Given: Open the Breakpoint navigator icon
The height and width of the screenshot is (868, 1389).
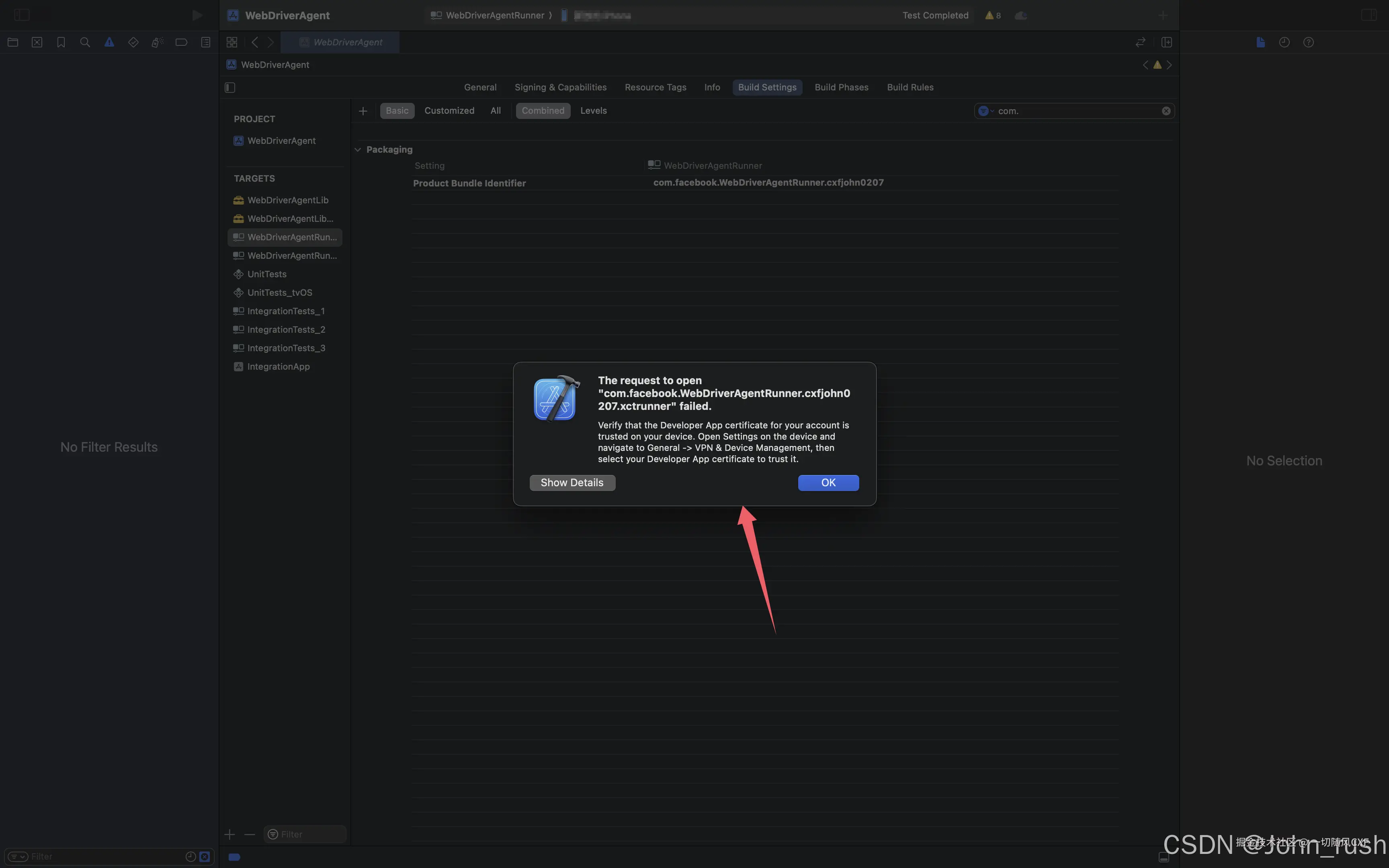Looking at the screenshot, I should coord(181,42).
